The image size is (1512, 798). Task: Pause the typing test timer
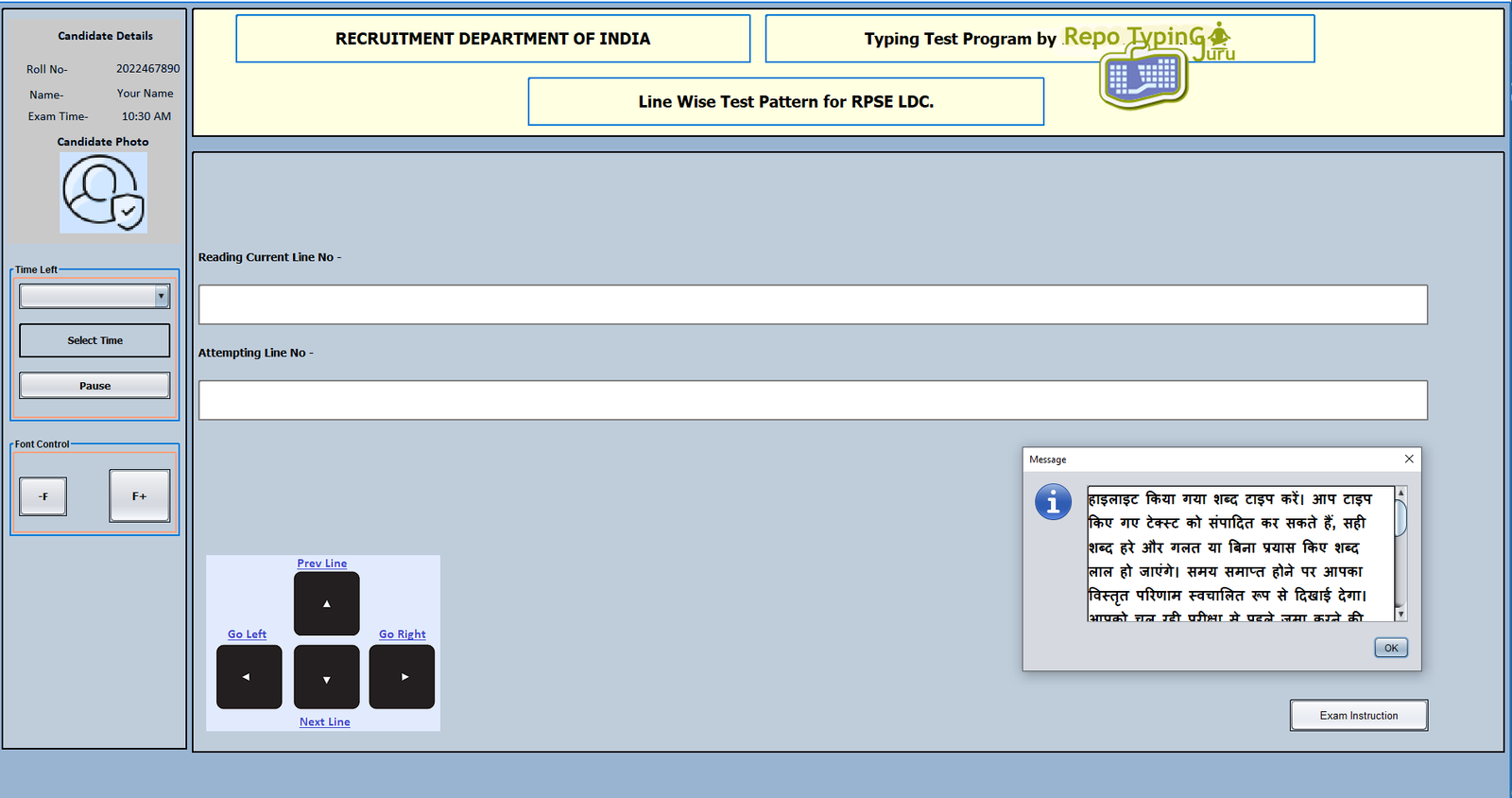click(x=94, y=386)
